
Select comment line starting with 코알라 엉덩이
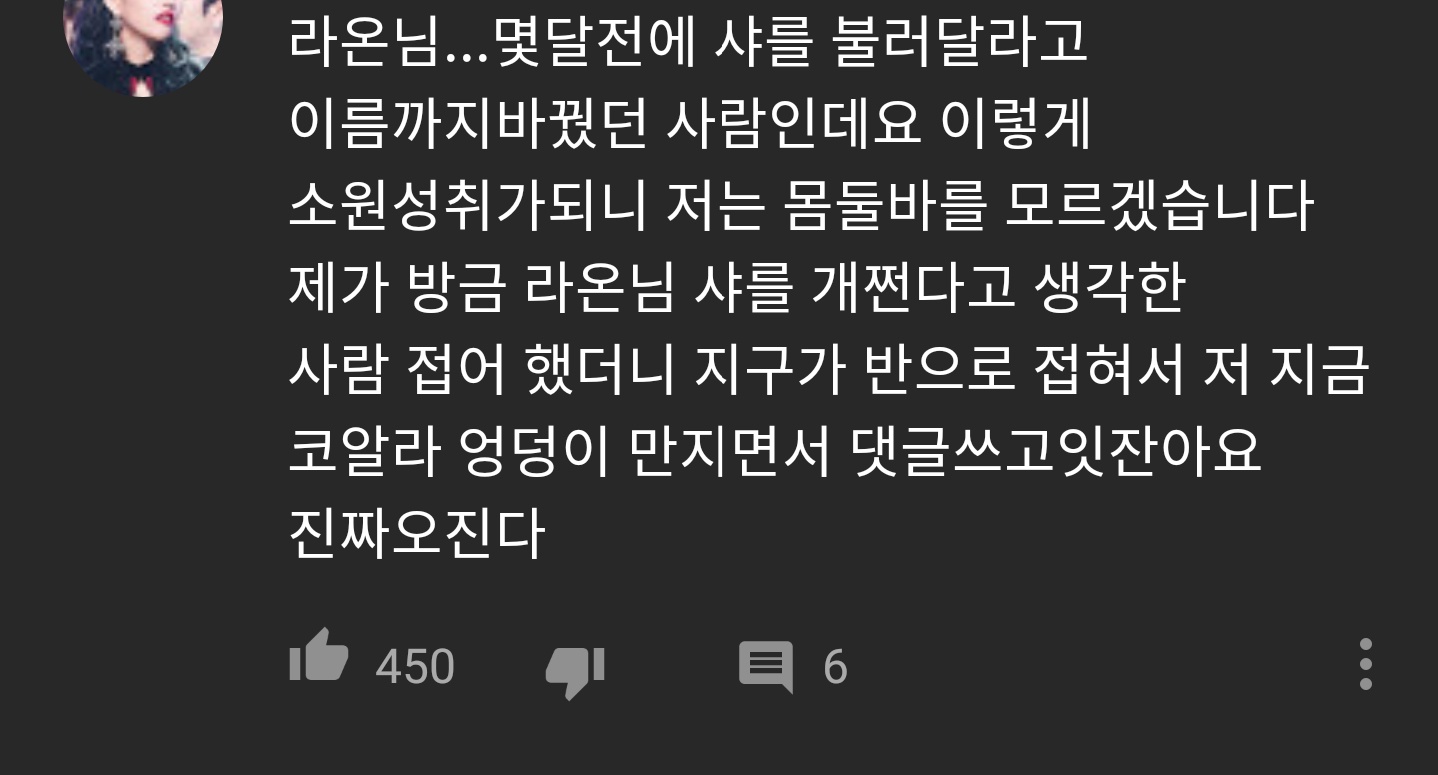[x=775, y=453]
